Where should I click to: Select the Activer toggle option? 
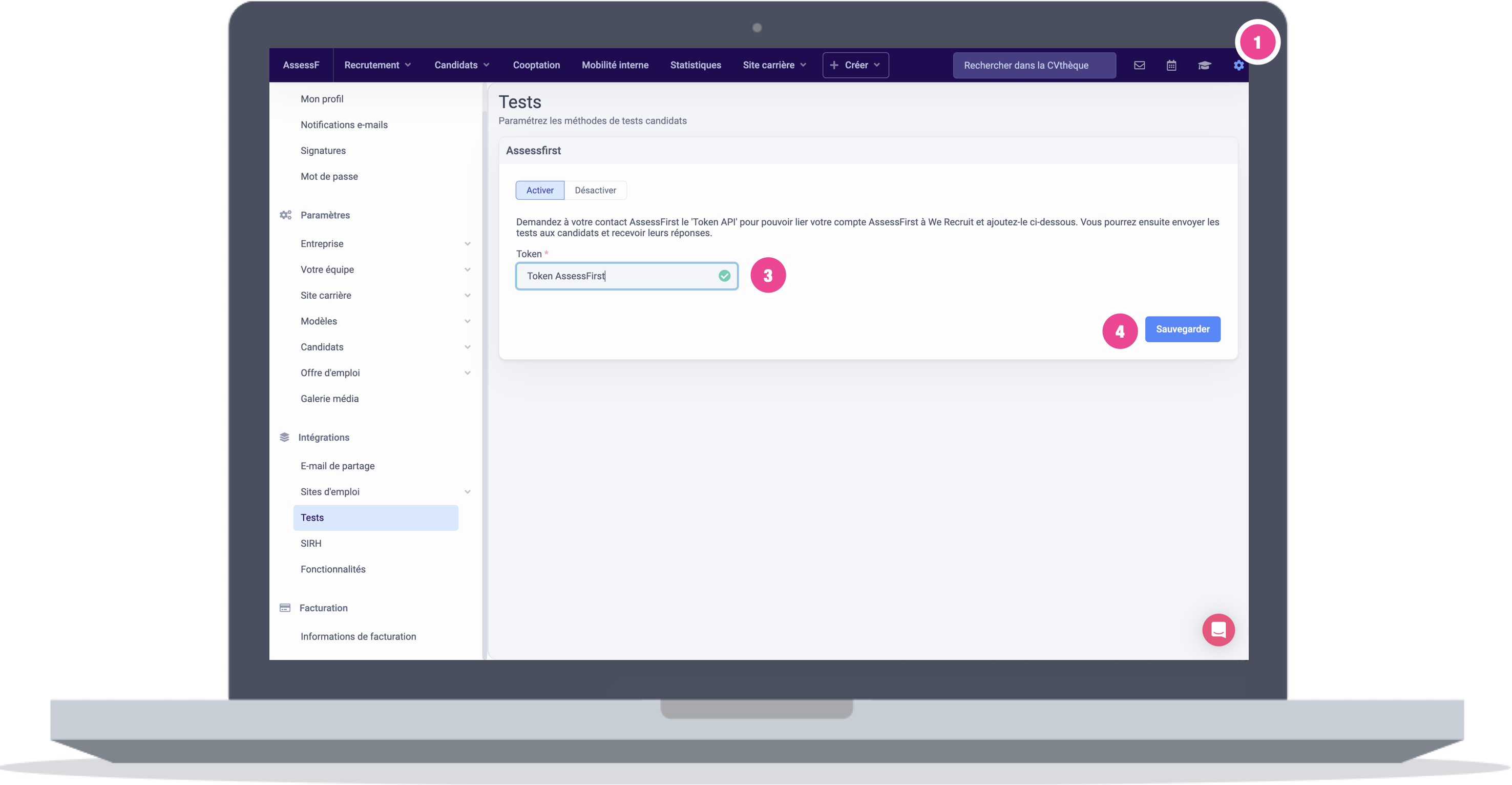pos(539,190)
